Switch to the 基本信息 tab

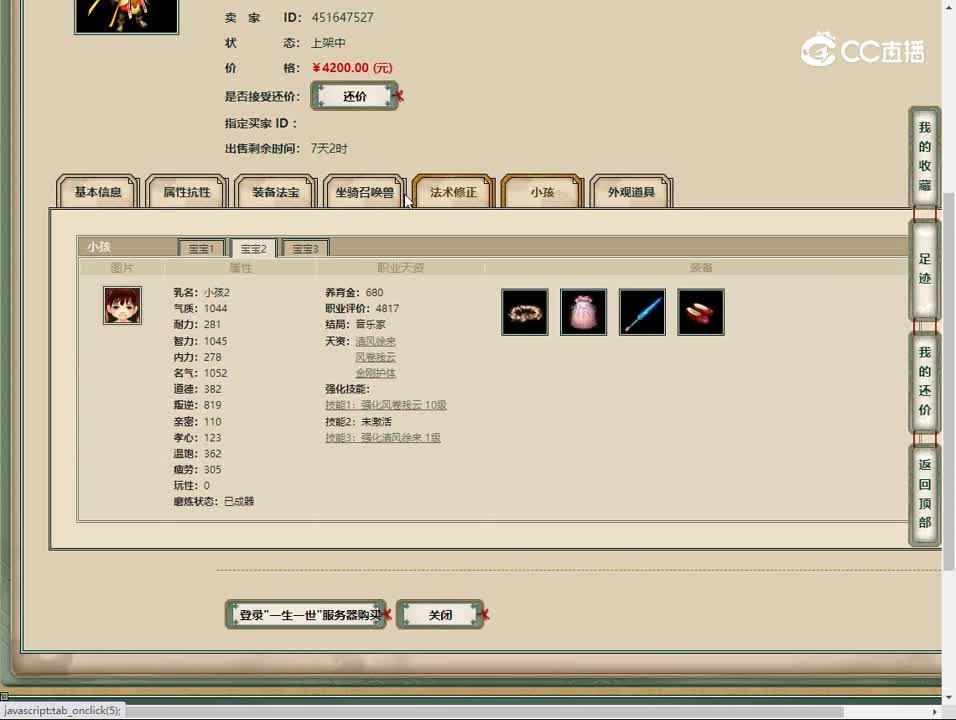click(97, 192)
